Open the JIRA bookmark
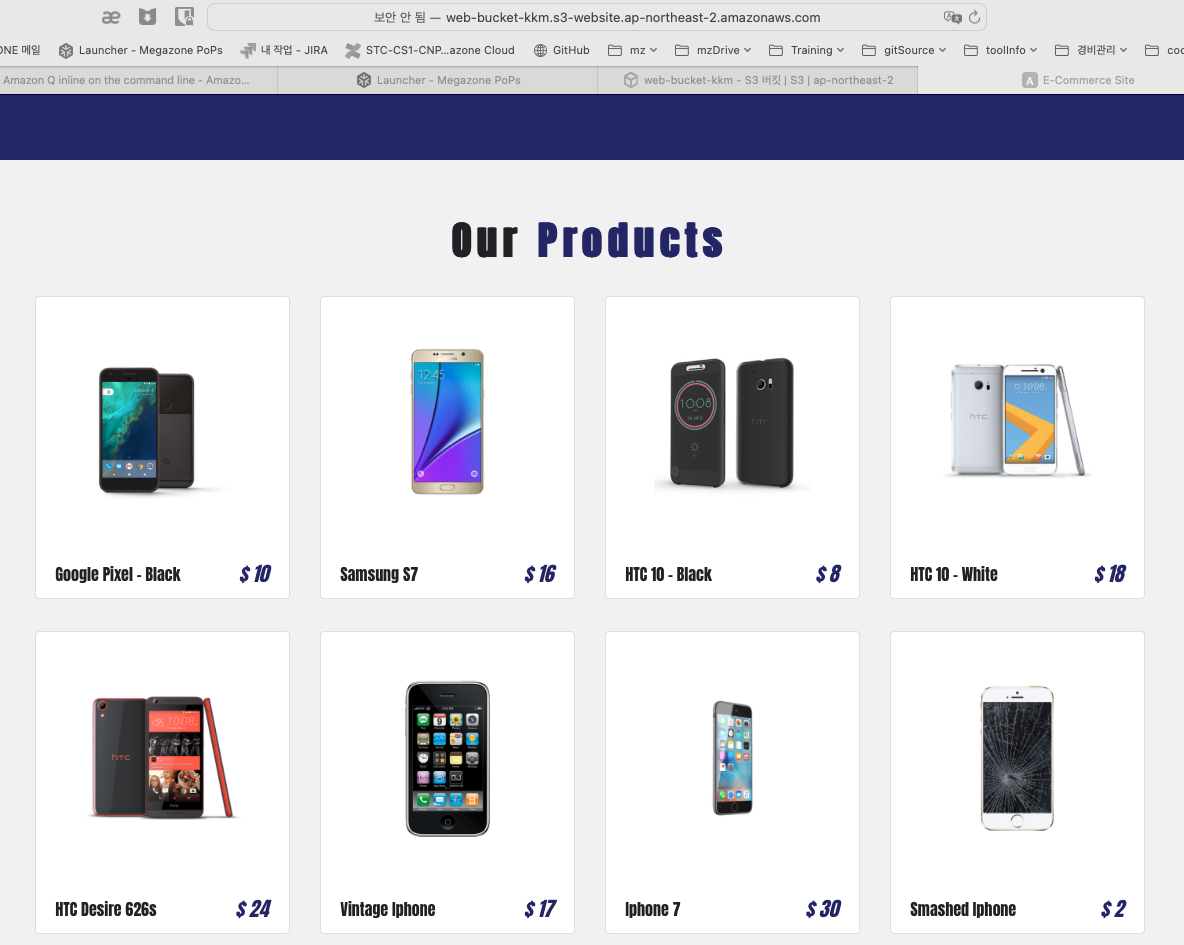The height and width of the screenshot is (945, 1184). 284,50
